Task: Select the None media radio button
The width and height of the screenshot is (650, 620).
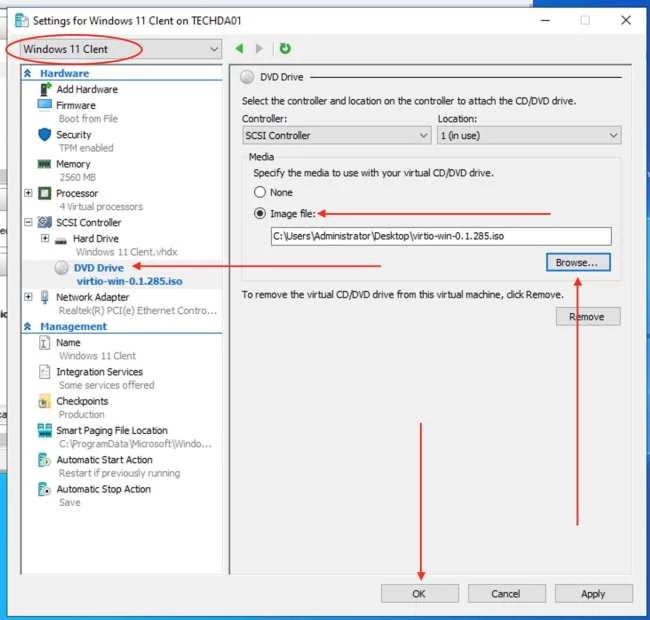Action: point(260,192)
